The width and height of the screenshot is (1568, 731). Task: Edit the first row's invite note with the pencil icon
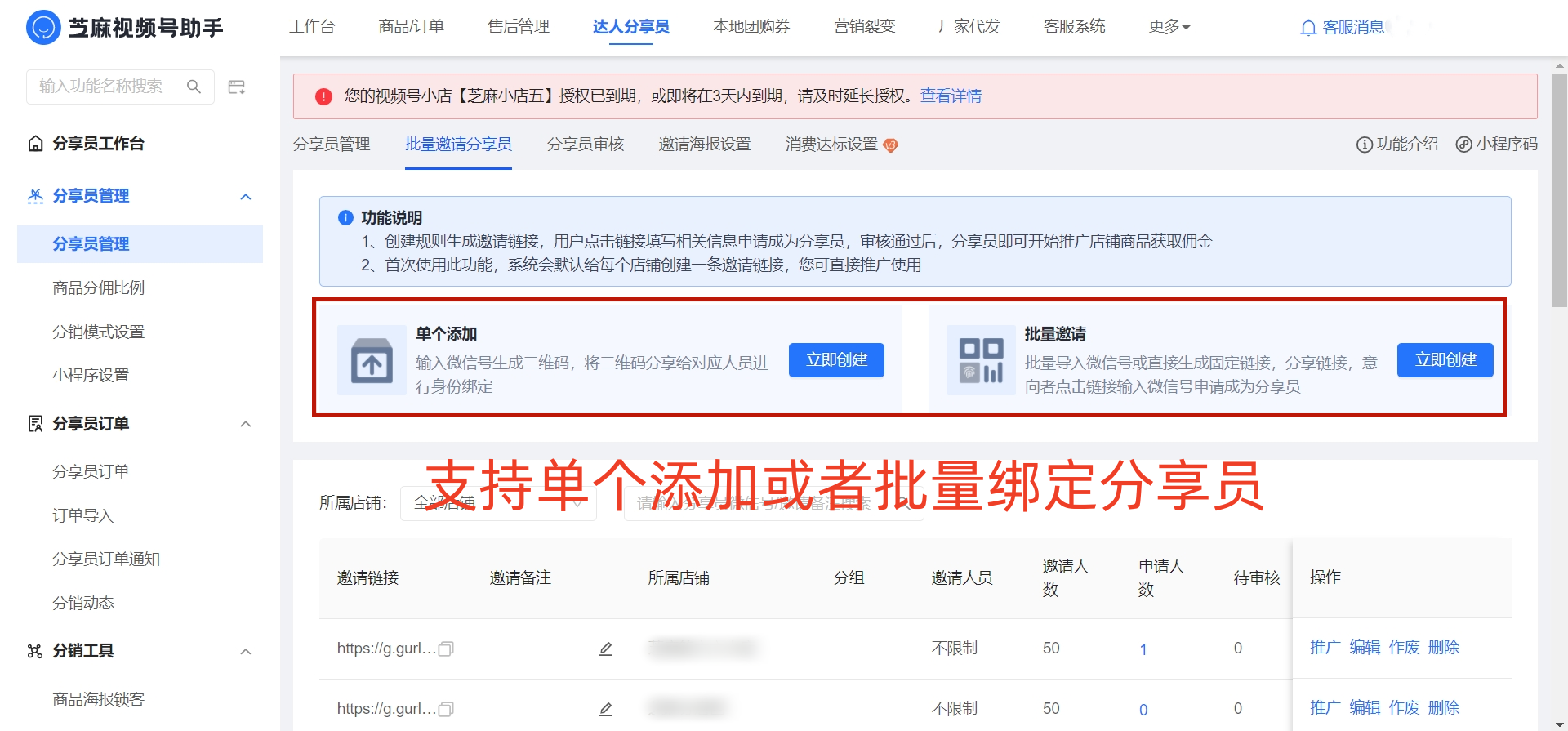coord(605,649)
